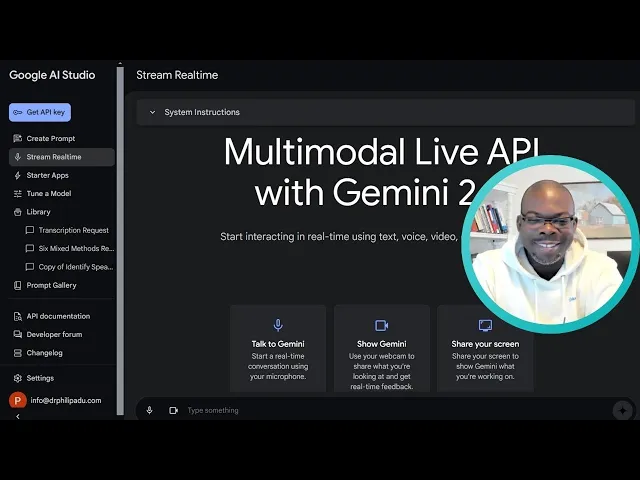Screen dimensions: 640x480
Task: Click the Google AI Studio logo
Action: [52, 75]
